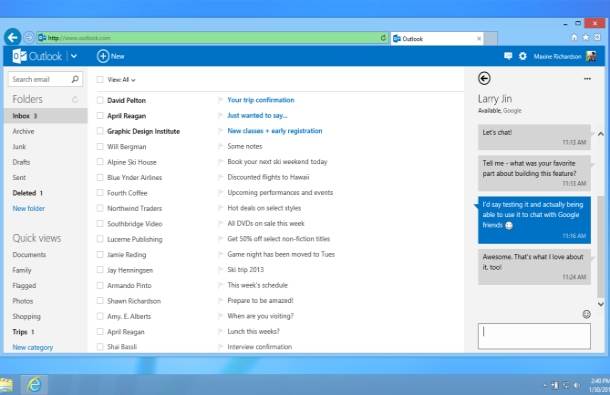Check the David Pelton email checkbox
The height and width of the screenshot is (395, 610).
click(100, 100)
